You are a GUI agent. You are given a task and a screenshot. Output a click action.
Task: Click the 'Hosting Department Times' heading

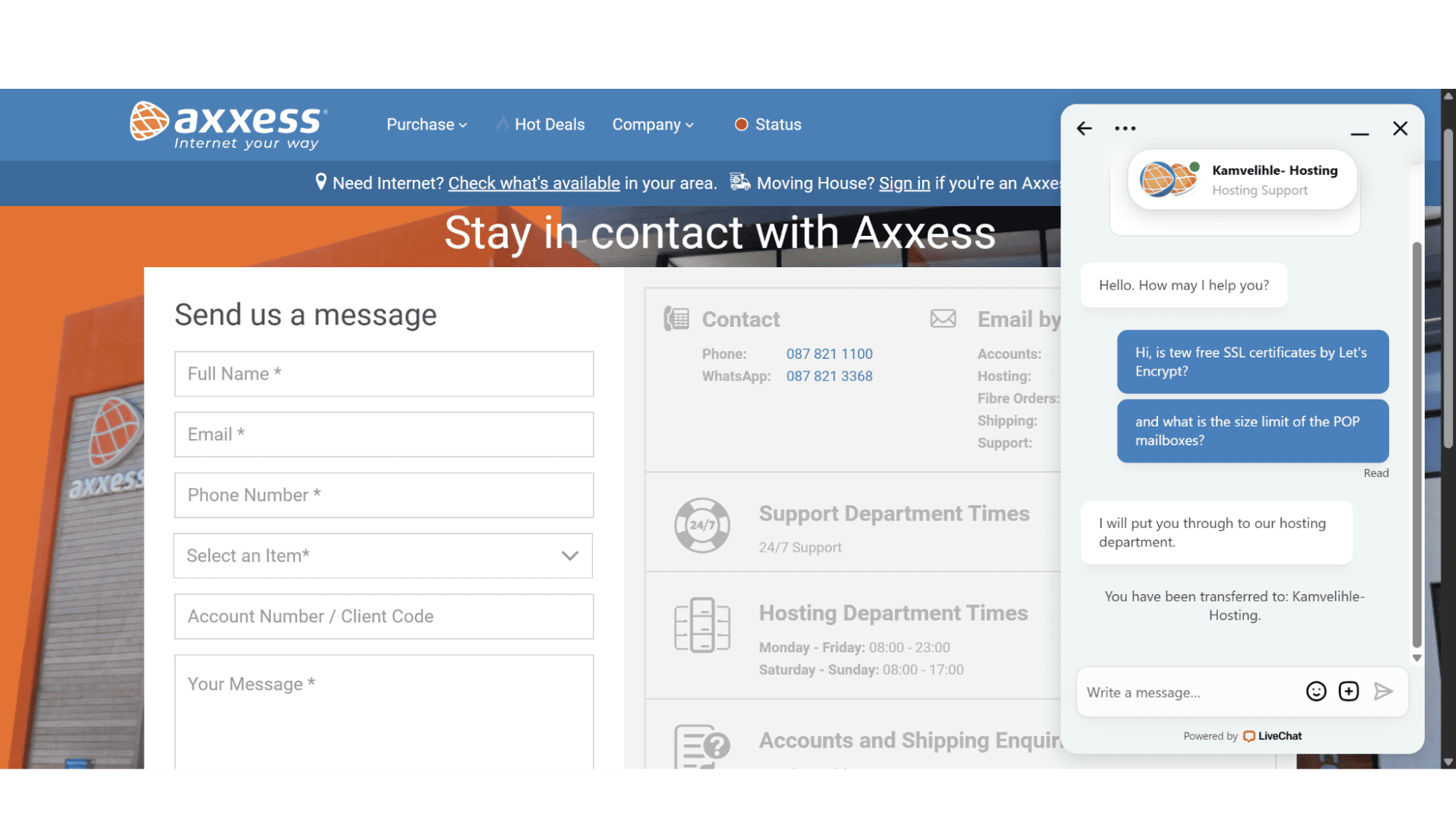[x=893, y=613]
